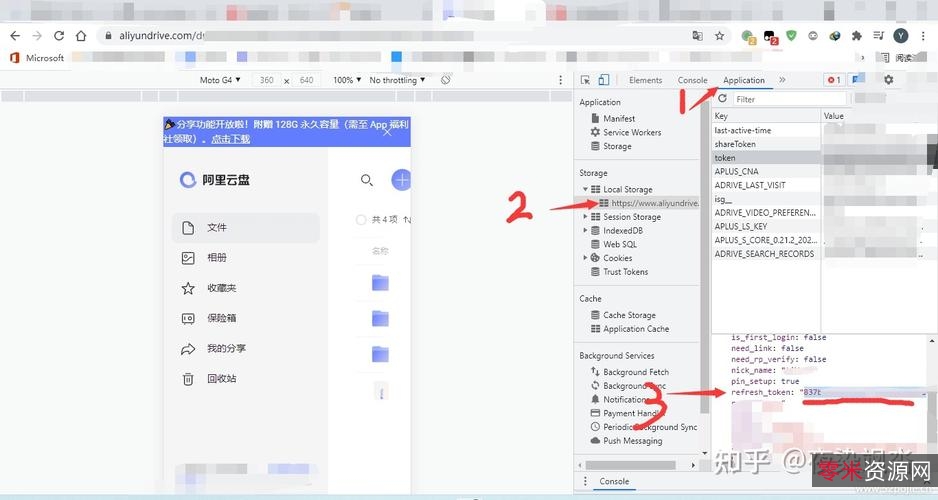
Task: Bookmark this page with the star
Action: tap(720, 36)
